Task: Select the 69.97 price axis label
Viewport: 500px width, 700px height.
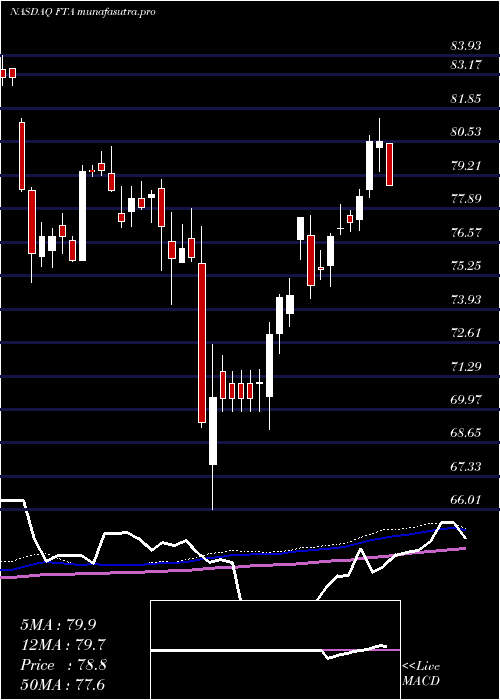Action: click(466, 400)
